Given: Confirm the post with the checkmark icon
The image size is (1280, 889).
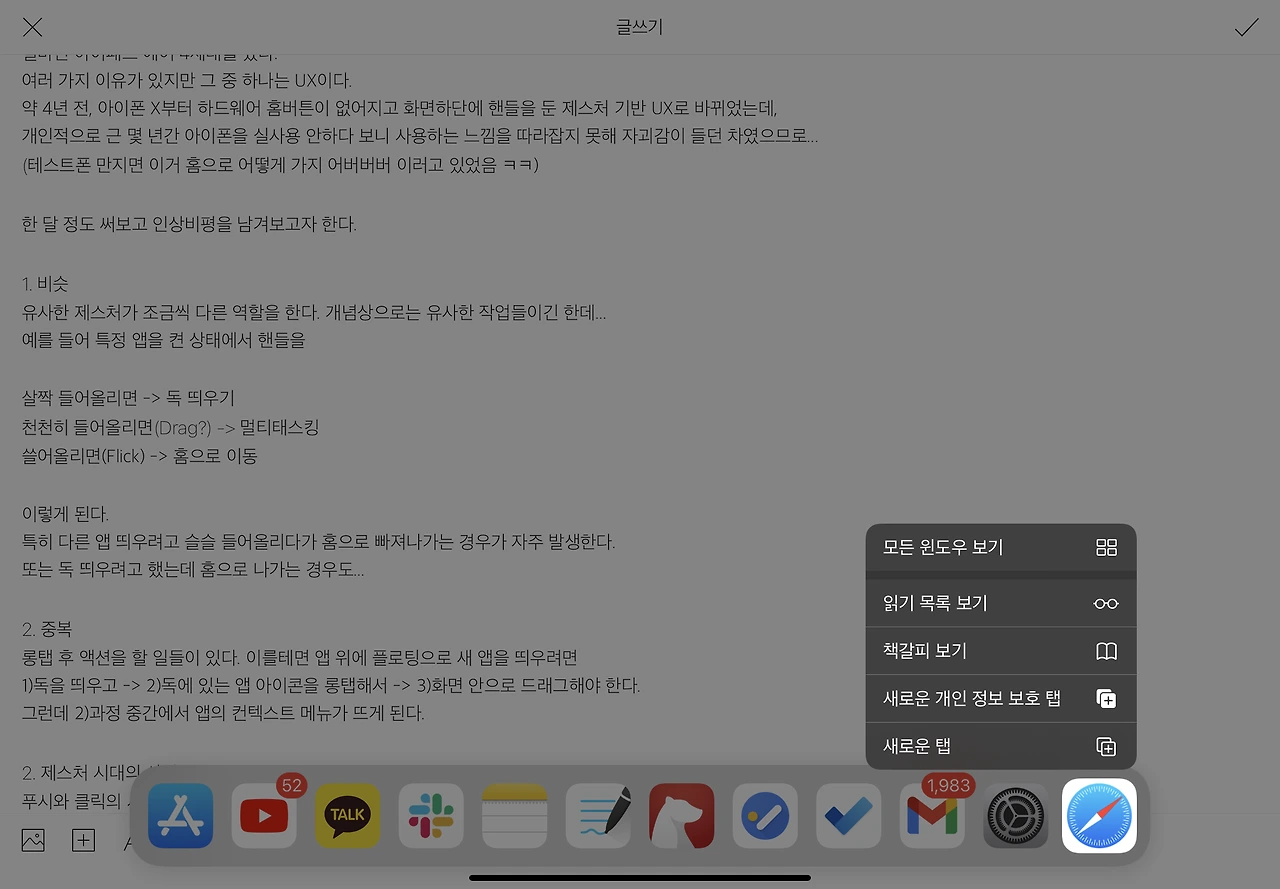Looking at the screenshot, I should pos(1246,27).
